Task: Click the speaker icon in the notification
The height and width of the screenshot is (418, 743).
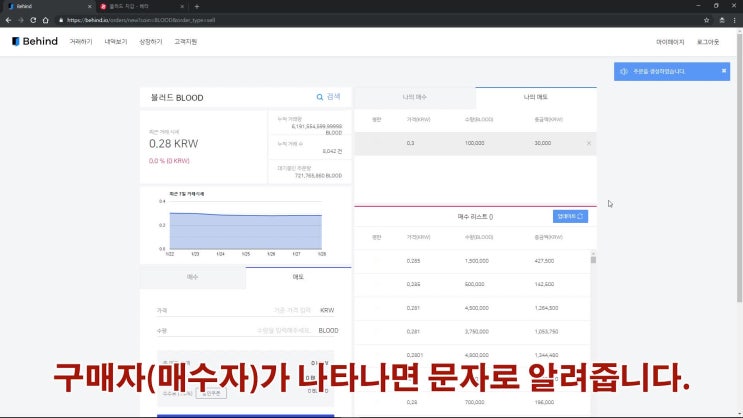Action: coord(624,72)
